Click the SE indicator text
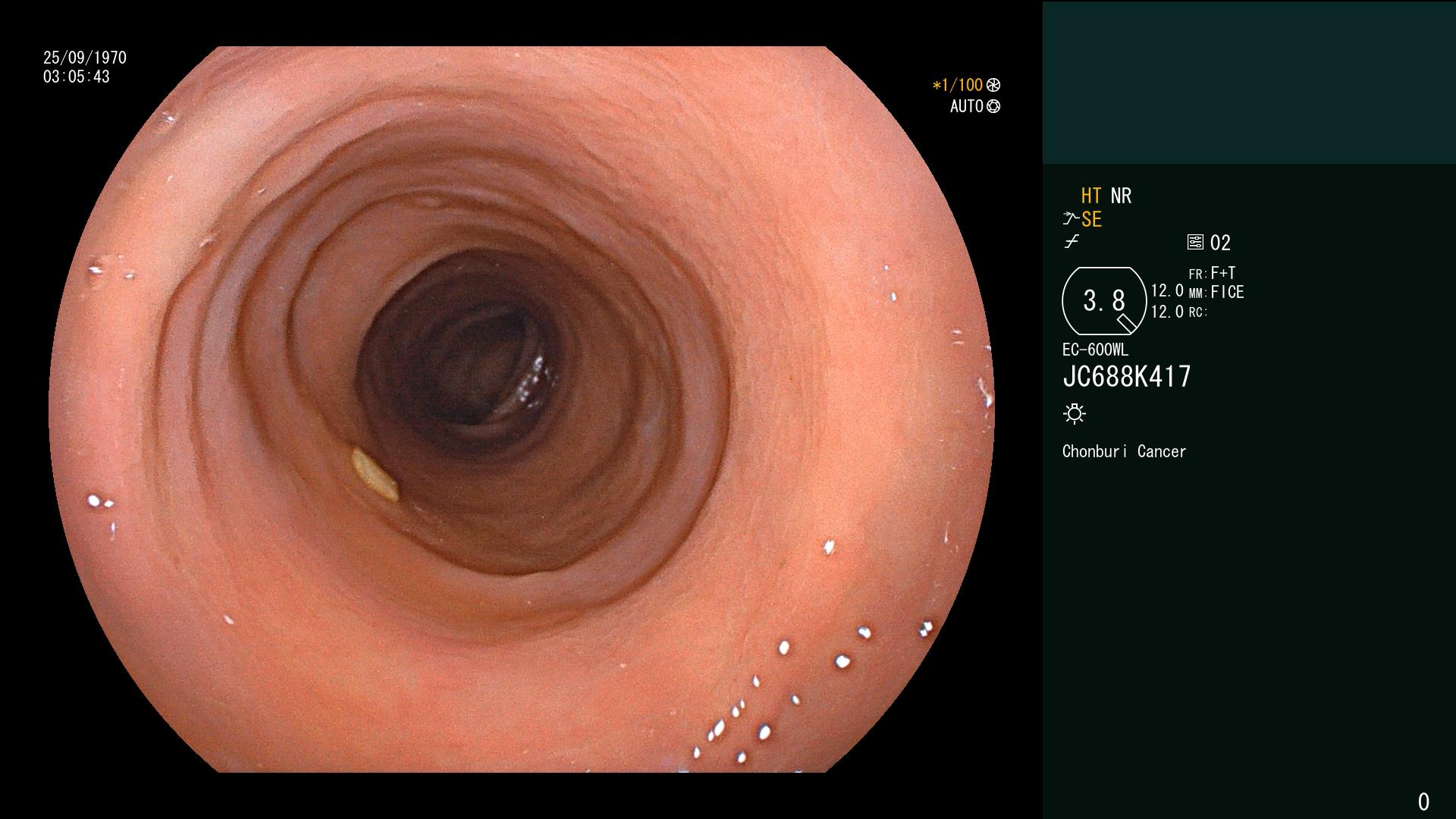 click(x=1091, y=219)
